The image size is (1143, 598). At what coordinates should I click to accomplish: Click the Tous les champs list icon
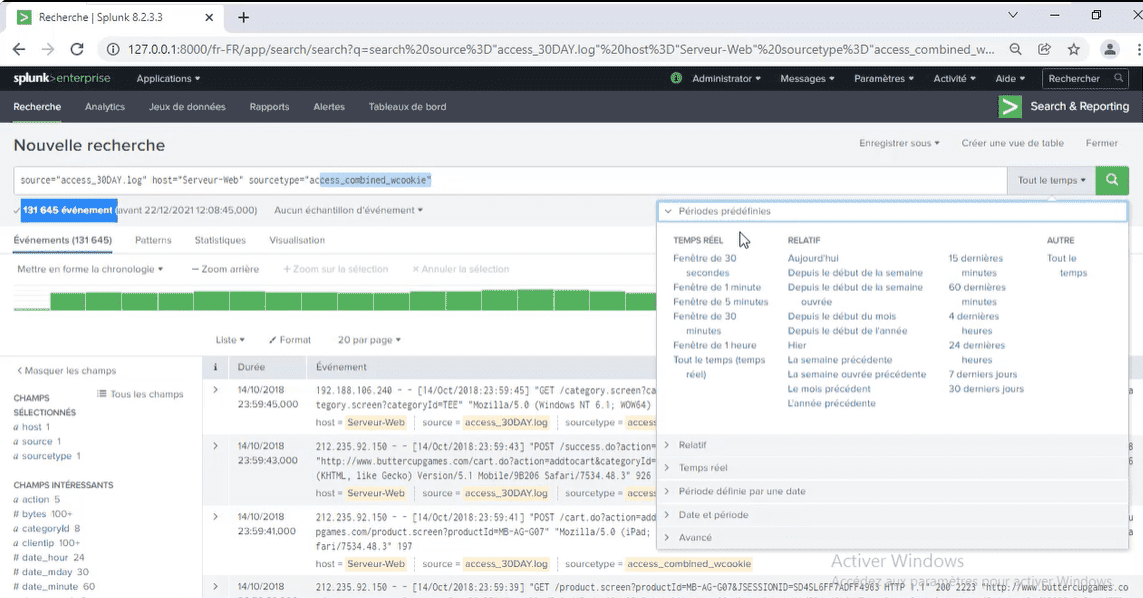click(x=102, y=394)
